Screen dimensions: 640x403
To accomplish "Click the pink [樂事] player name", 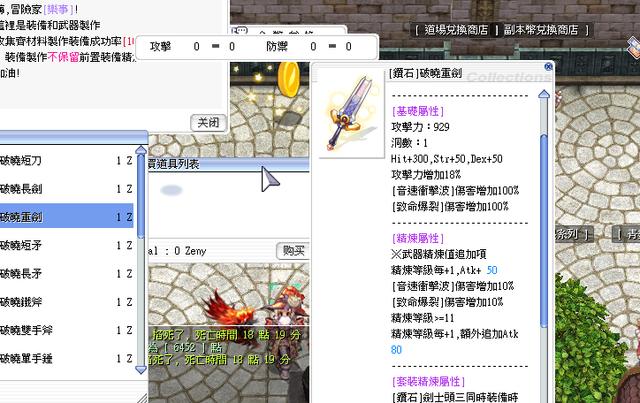I will pyautogui.click(x=58, y=9).
